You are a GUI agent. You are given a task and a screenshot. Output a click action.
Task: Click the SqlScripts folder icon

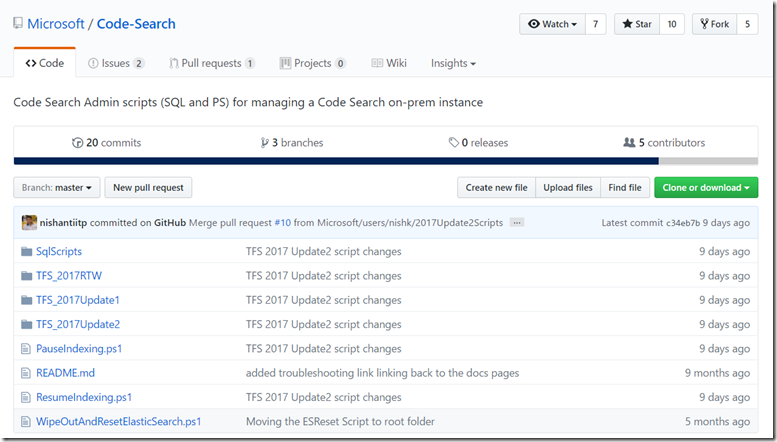(x=27, y=252)
